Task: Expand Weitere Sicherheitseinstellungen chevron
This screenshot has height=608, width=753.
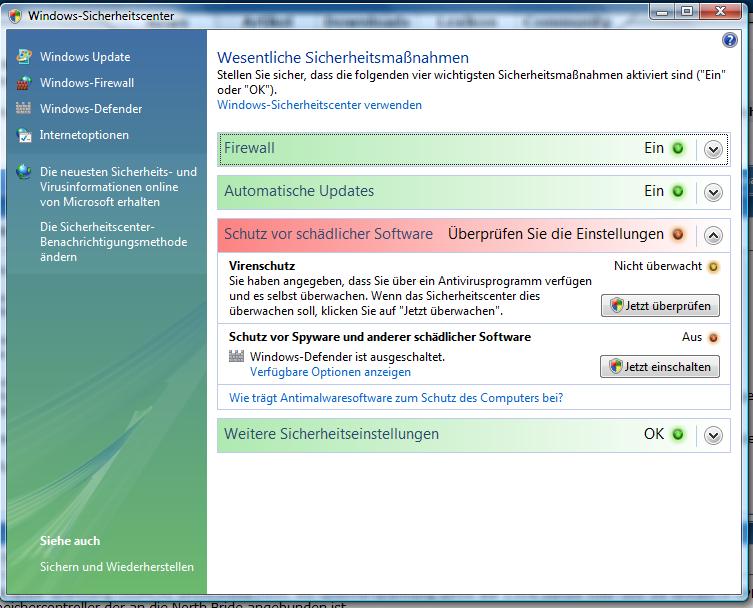Action: pyautogui.click(x=713, y=436)
